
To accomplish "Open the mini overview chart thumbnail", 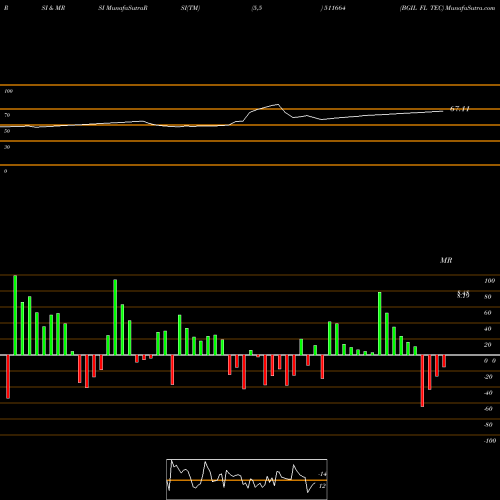I will [247, 479].
